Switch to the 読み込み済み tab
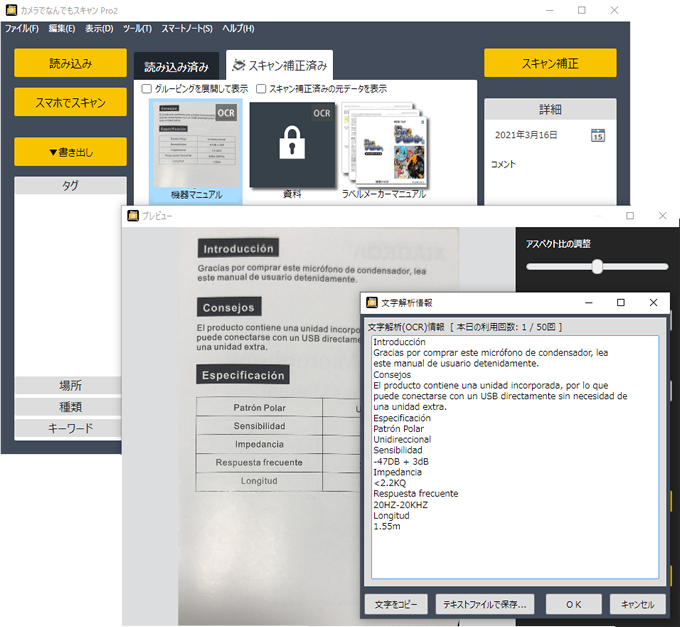This screenshot has height=627, width=680. [x=177, y=67]
